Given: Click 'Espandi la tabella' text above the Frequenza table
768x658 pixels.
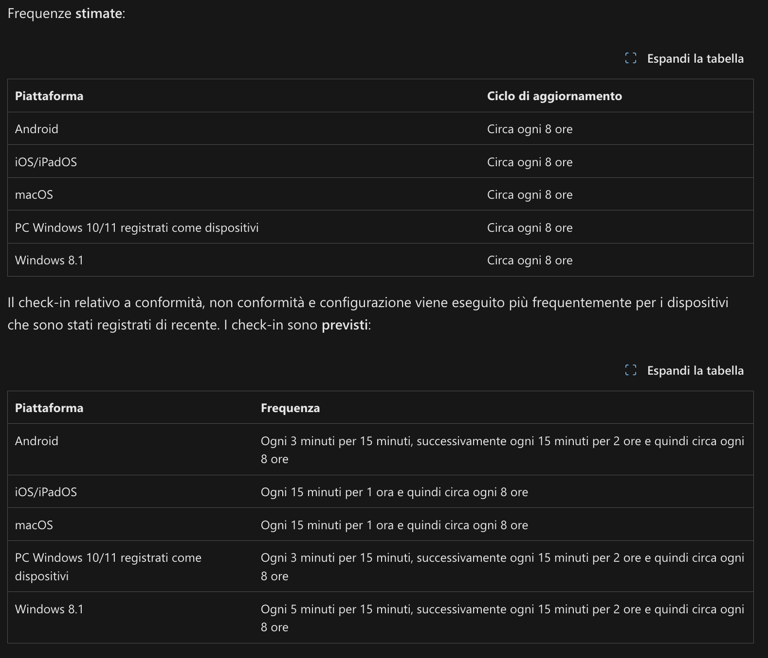Looking at the screenshot, I should coord(695,371).
